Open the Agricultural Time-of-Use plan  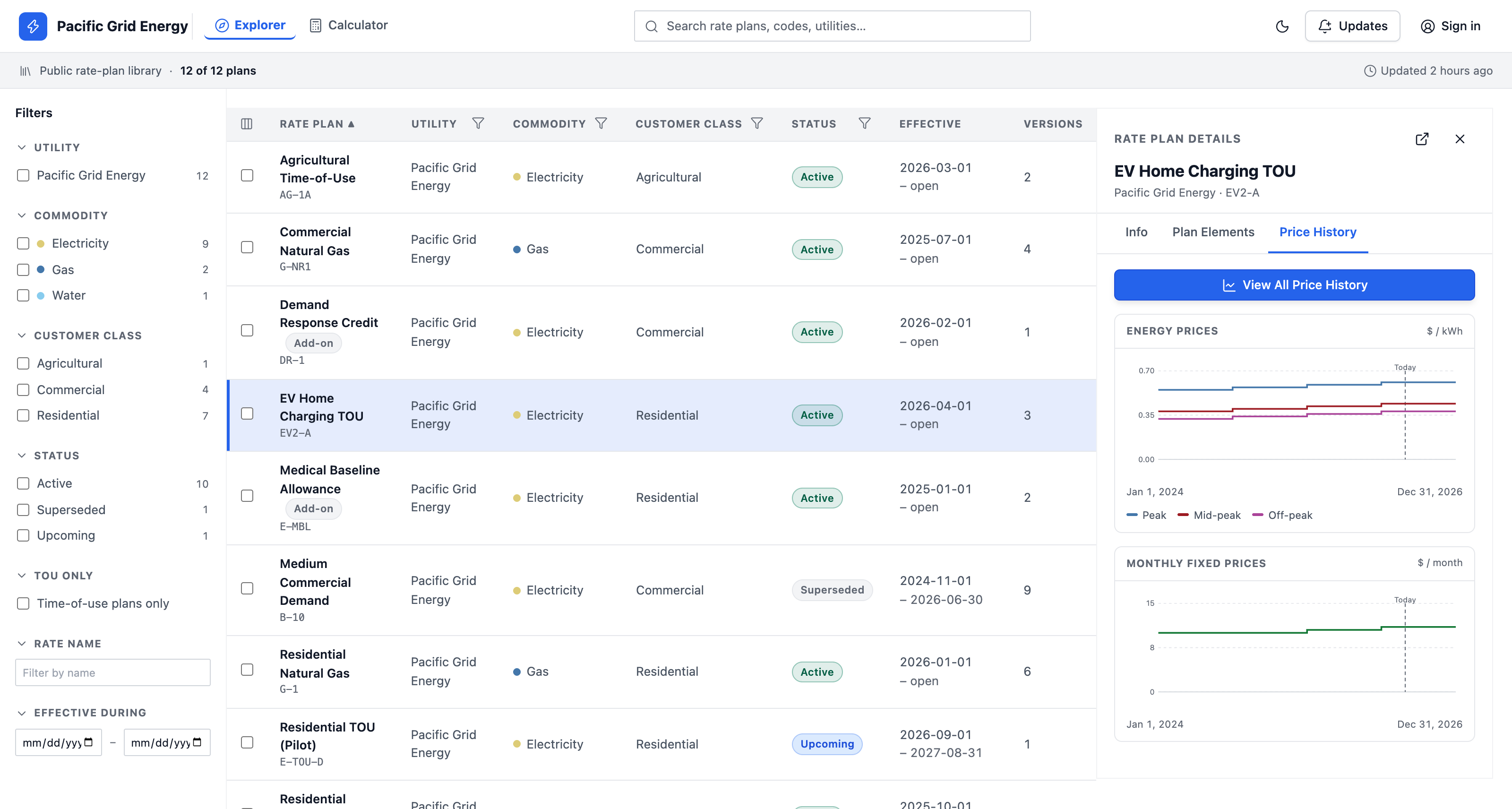pyautogui.click(x=317, y=169)
